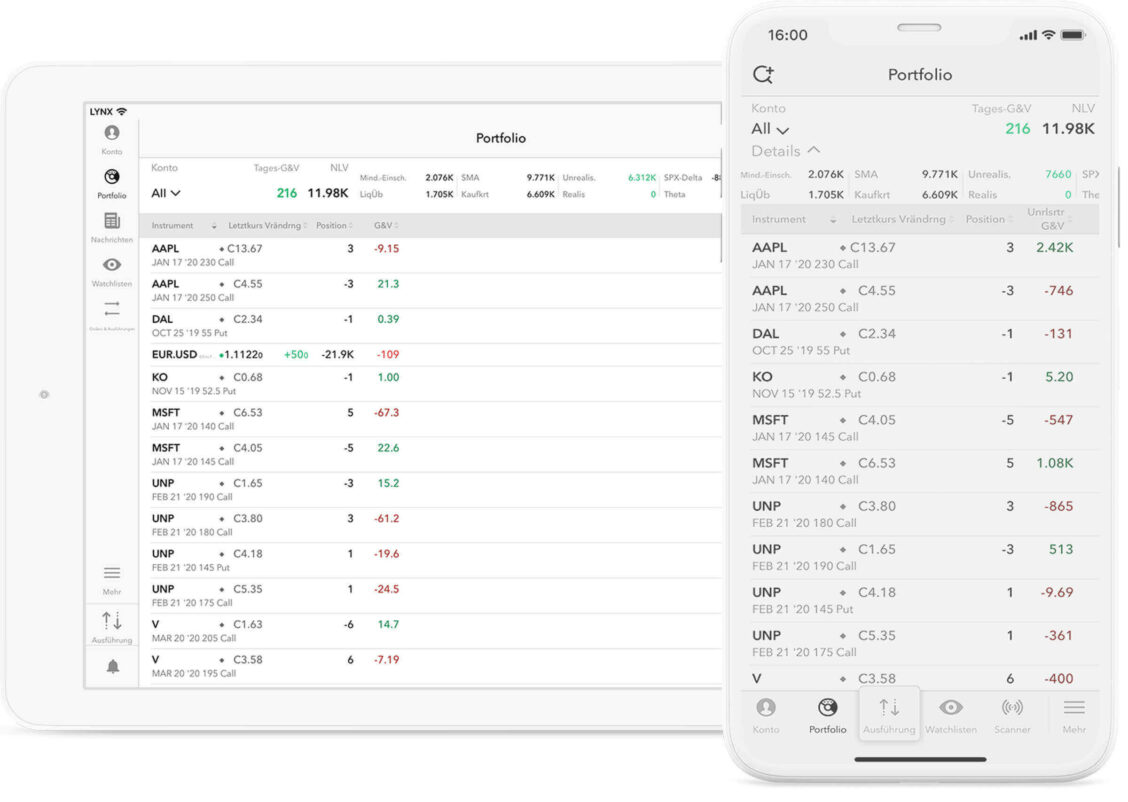Sort by Letztkurs Vrändrng column on phone
Image resolution: width=1128 pixels, height=802 pixels.
pyautogui.click(x=902, y=219)
